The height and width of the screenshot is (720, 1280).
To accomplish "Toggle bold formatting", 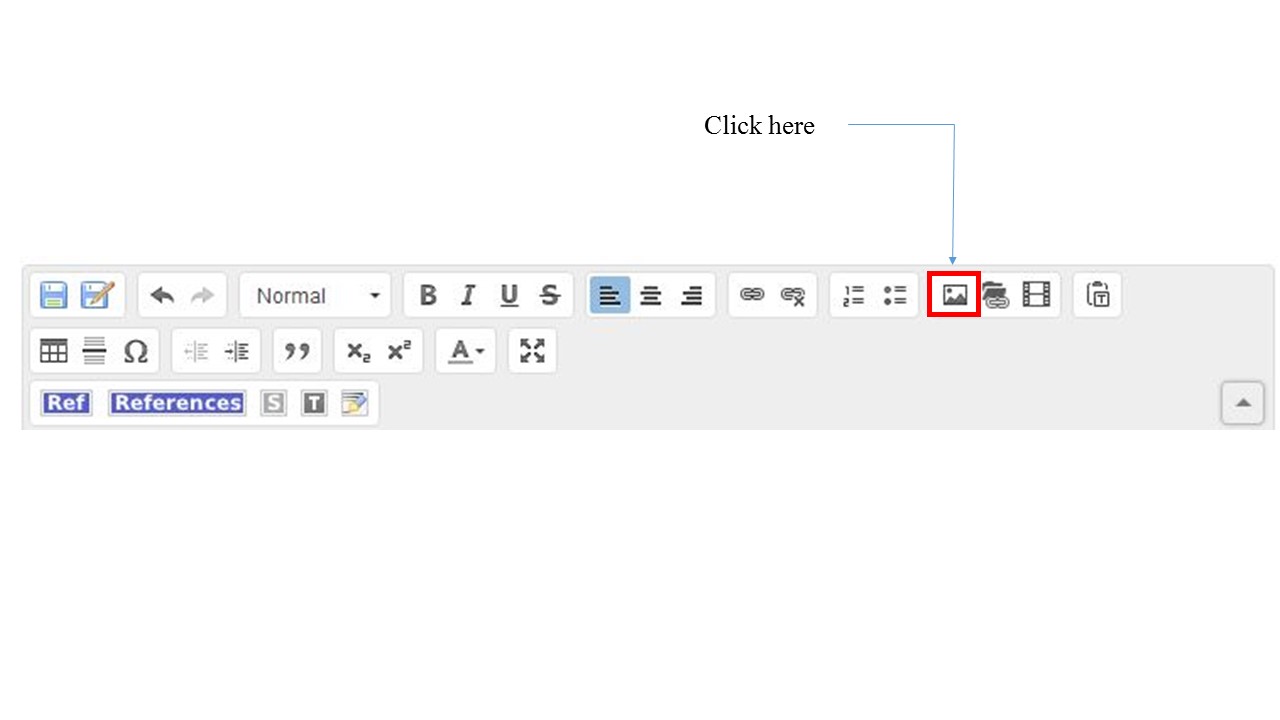I will (x=428, y=295).
